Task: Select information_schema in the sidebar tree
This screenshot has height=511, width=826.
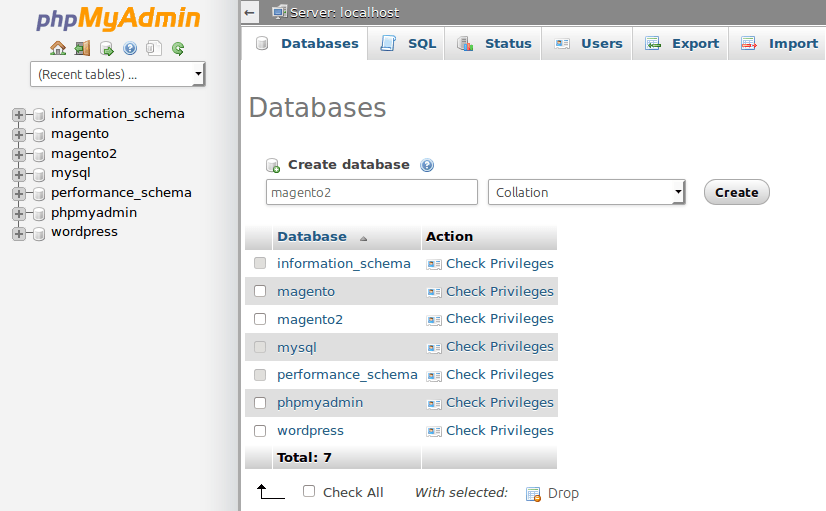Action: 117,114
